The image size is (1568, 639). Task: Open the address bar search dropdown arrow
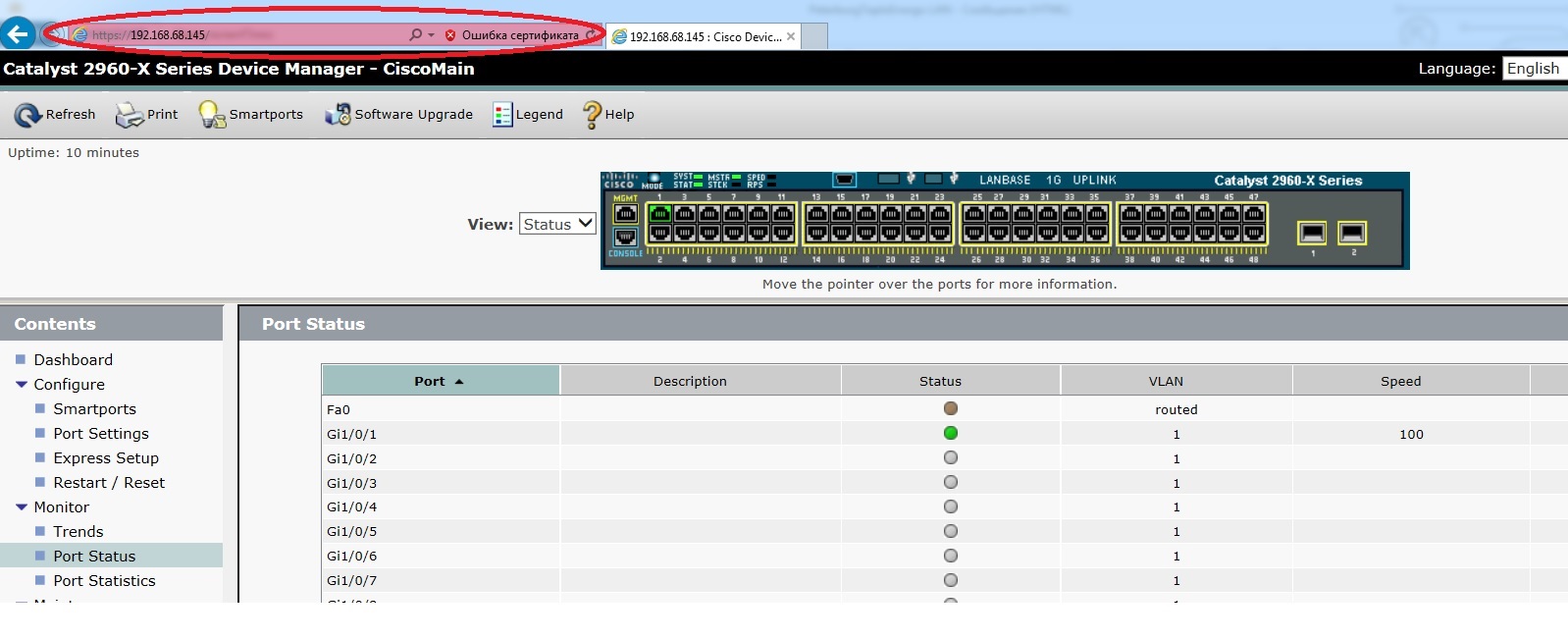[431, 35]
